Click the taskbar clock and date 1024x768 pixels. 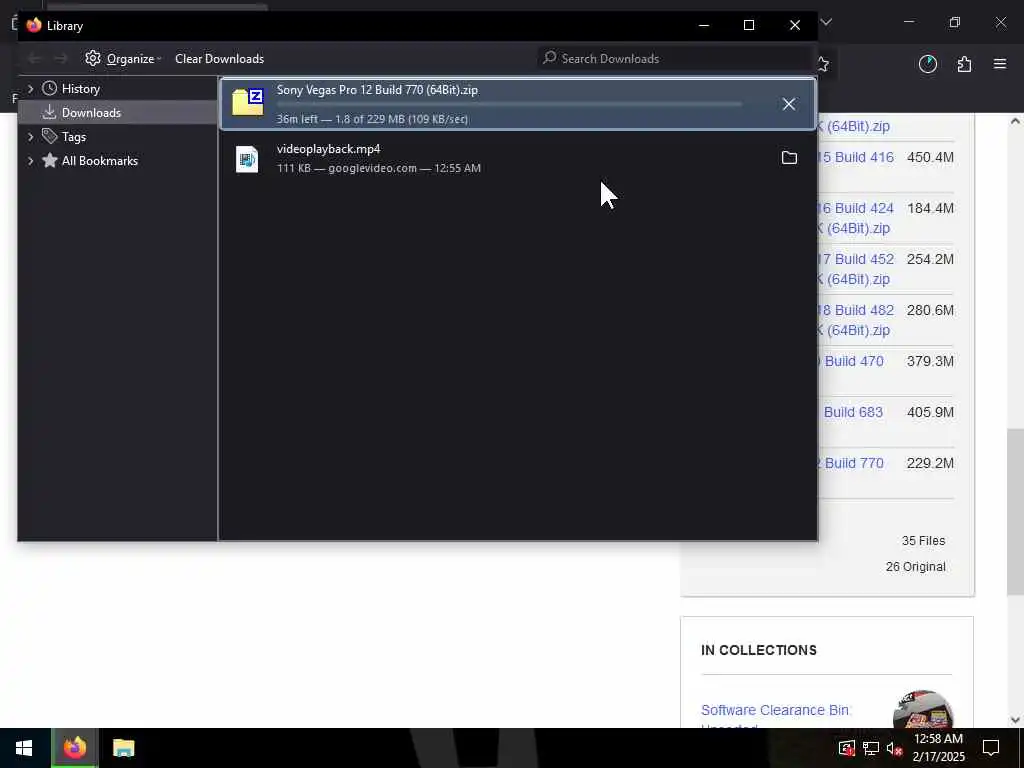tap(938, 748)
